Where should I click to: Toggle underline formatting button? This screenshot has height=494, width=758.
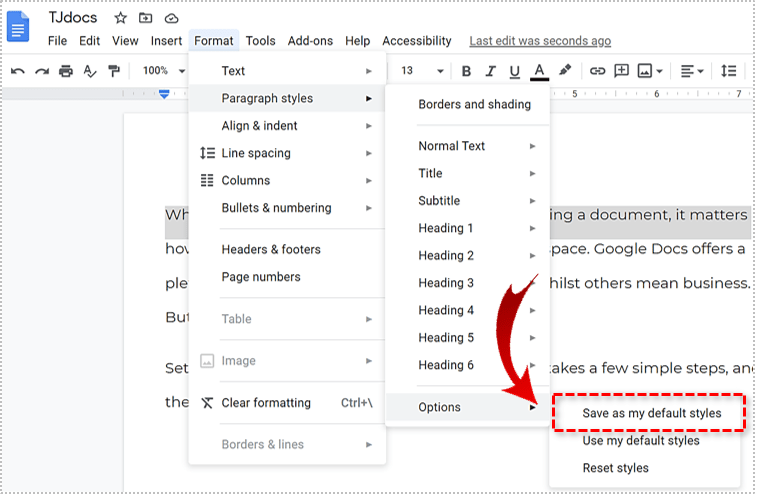(514, 71)
